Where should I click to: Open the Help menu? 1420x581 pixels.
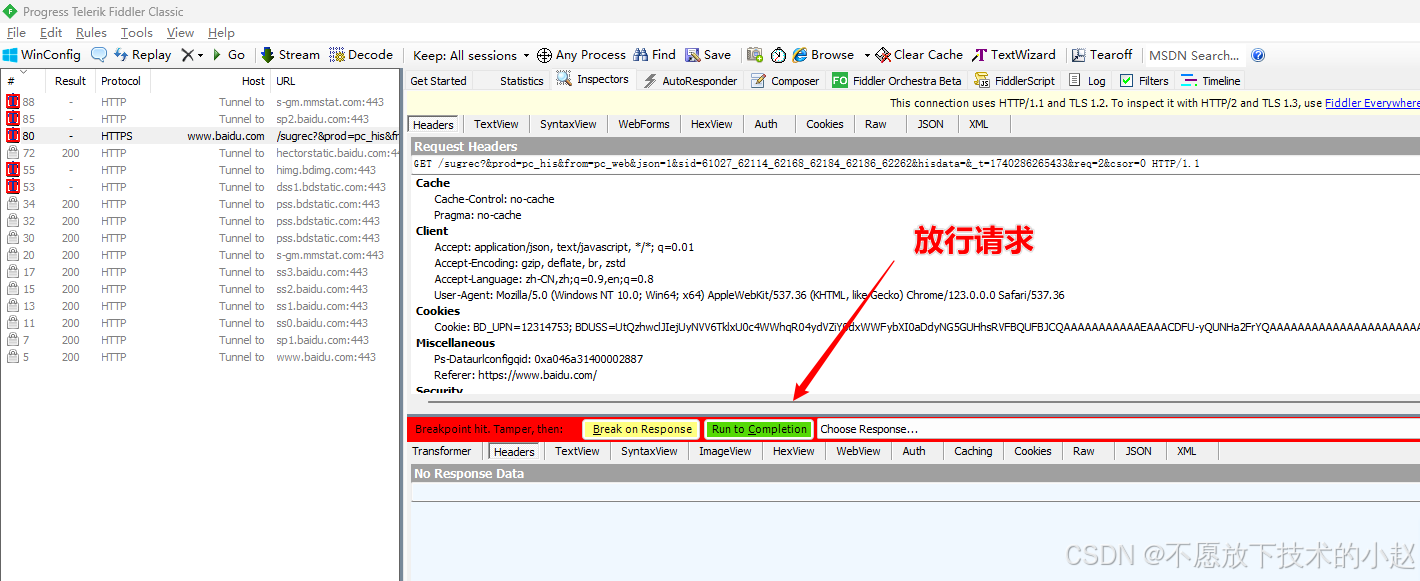(x=221, y=33)
